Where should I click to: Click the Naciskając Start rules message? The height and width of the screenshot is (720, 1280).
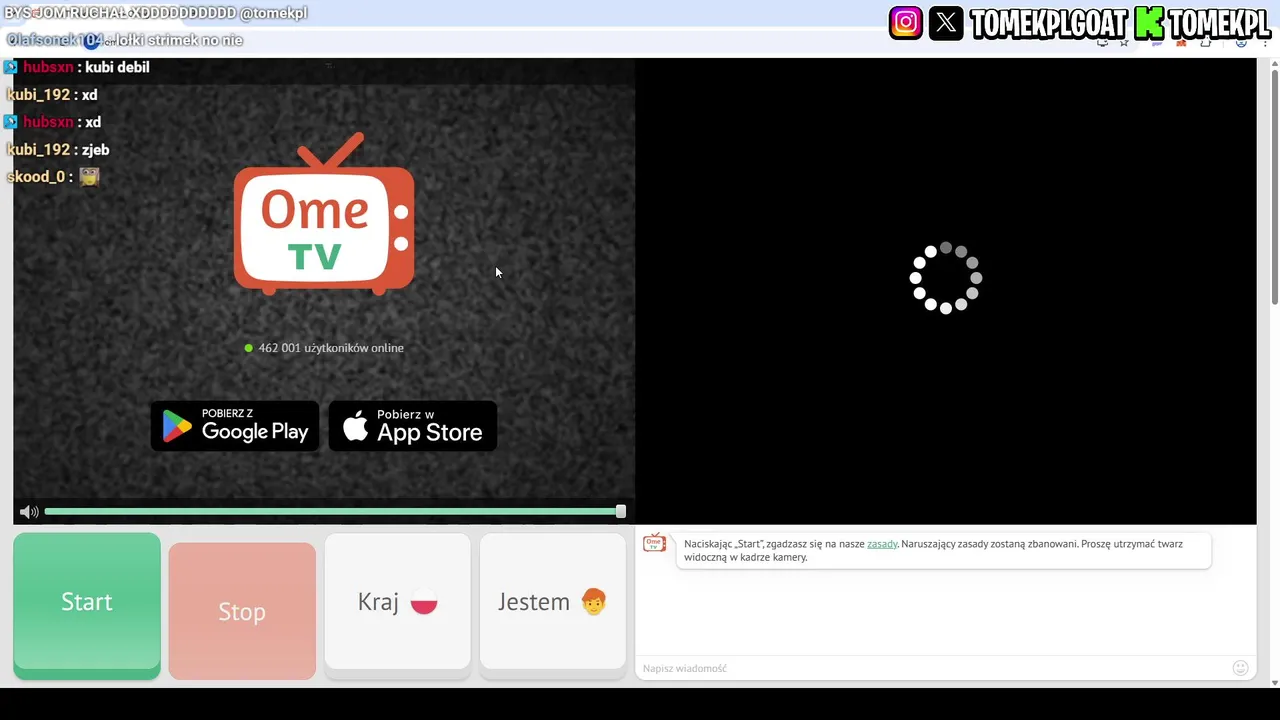pos(943,550)
